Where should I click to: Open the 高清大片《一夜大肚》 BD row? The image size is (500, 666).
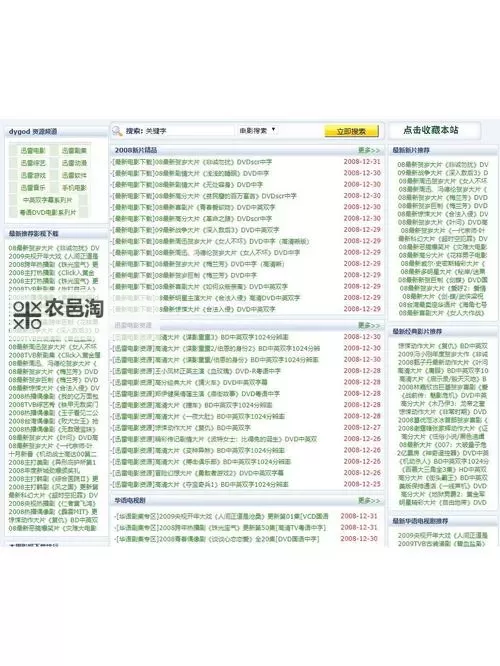pyautogui.click(x=198, y=417)
